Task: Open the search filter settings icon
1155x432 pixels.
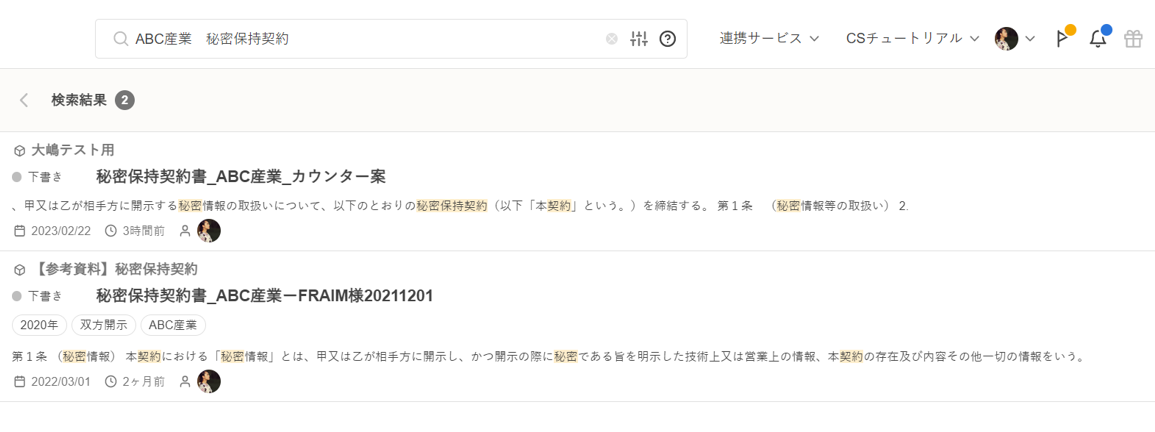Action: (640, 39)
